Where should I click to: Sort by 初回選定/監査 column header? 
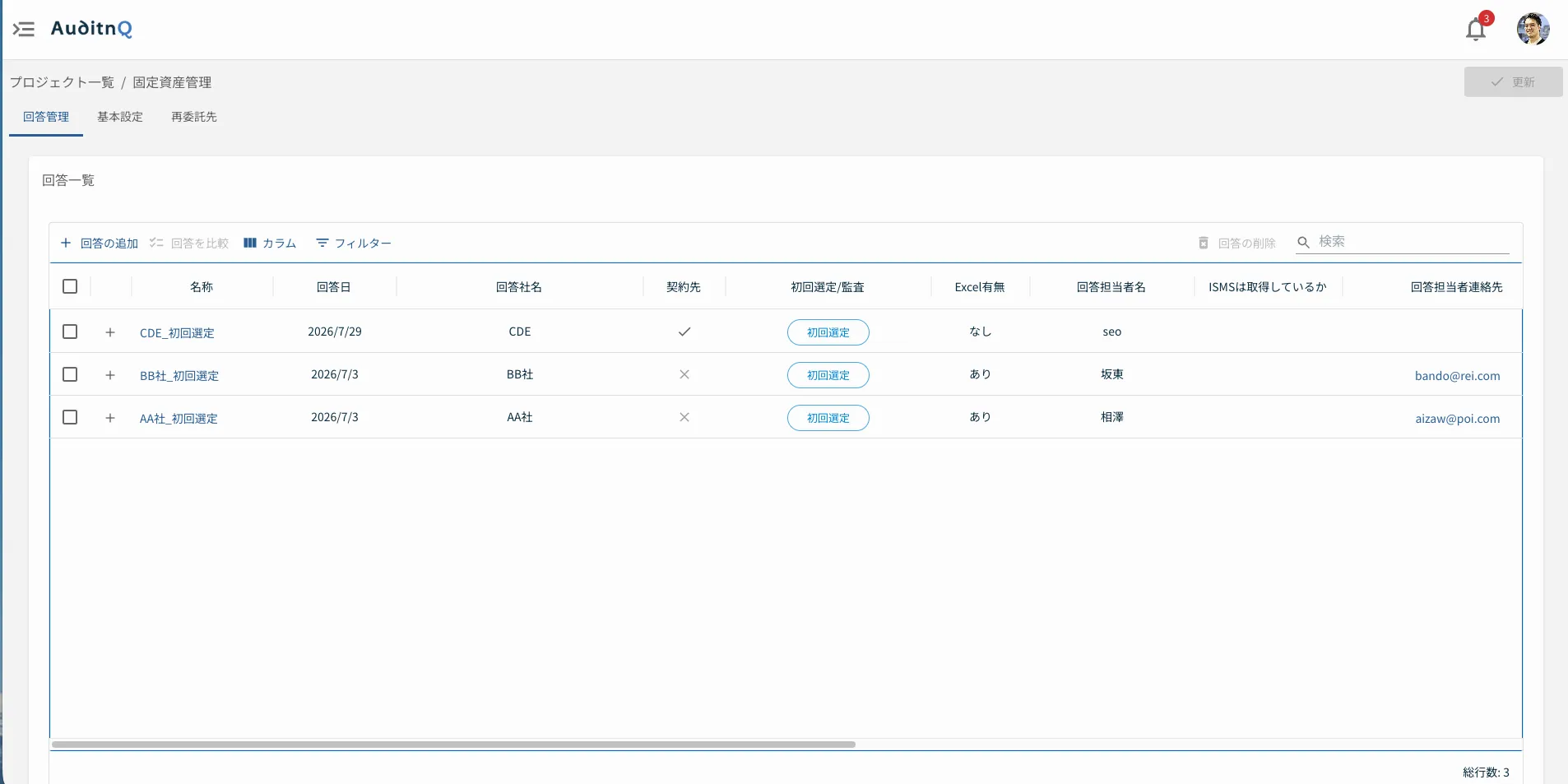point(828,287)
